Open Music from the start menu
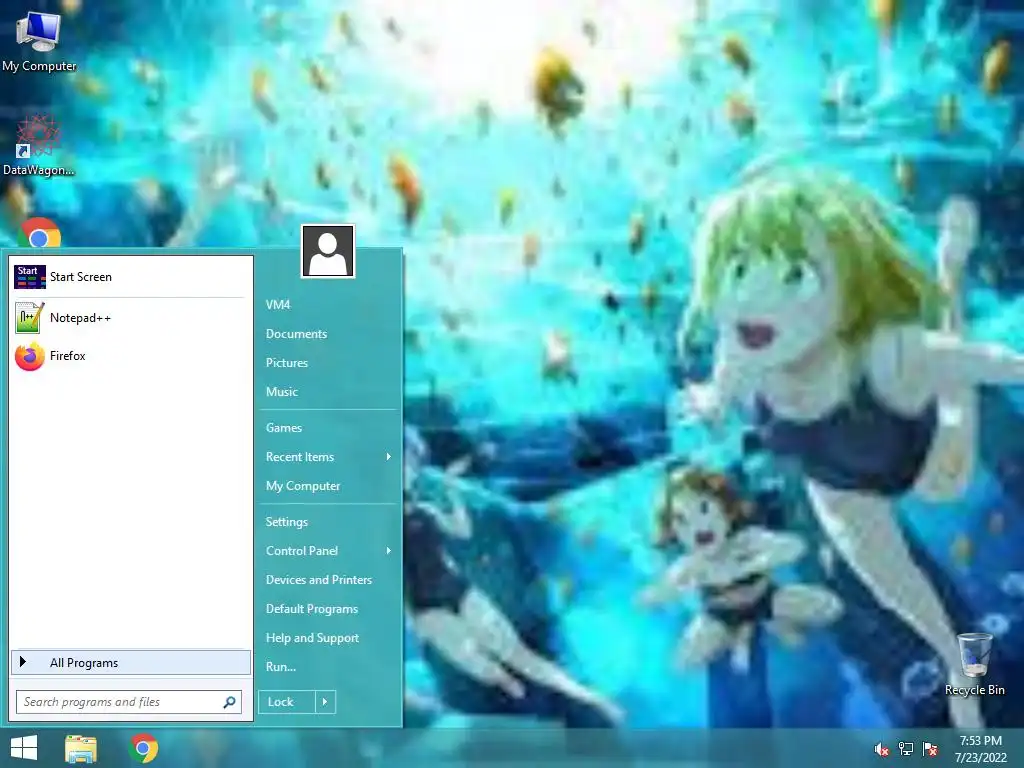The height and width of the screenshot is (768, 1024). click(281, 392)
